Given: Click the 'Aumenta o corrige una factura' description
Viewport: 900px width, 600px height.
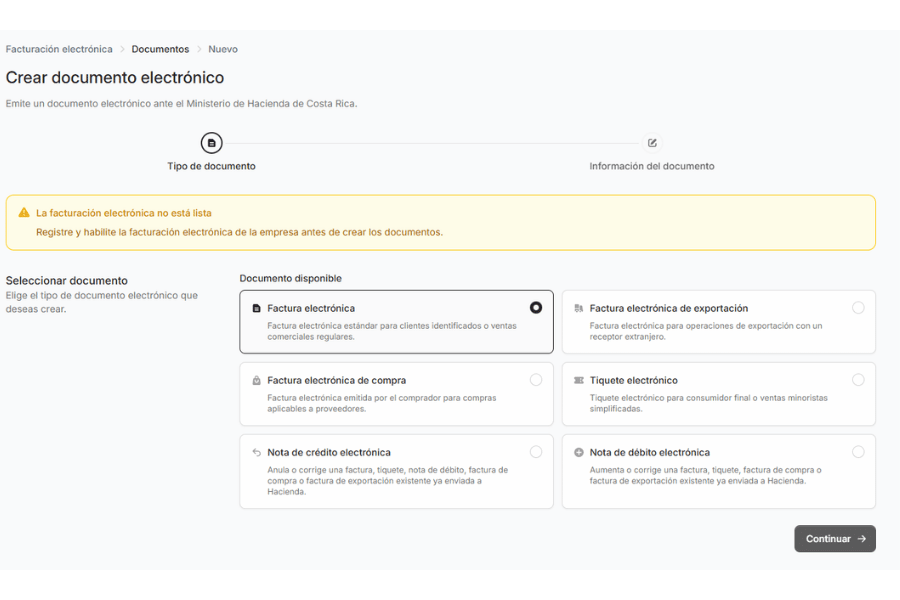Looking at the screenshot, I should click(705, 475).
